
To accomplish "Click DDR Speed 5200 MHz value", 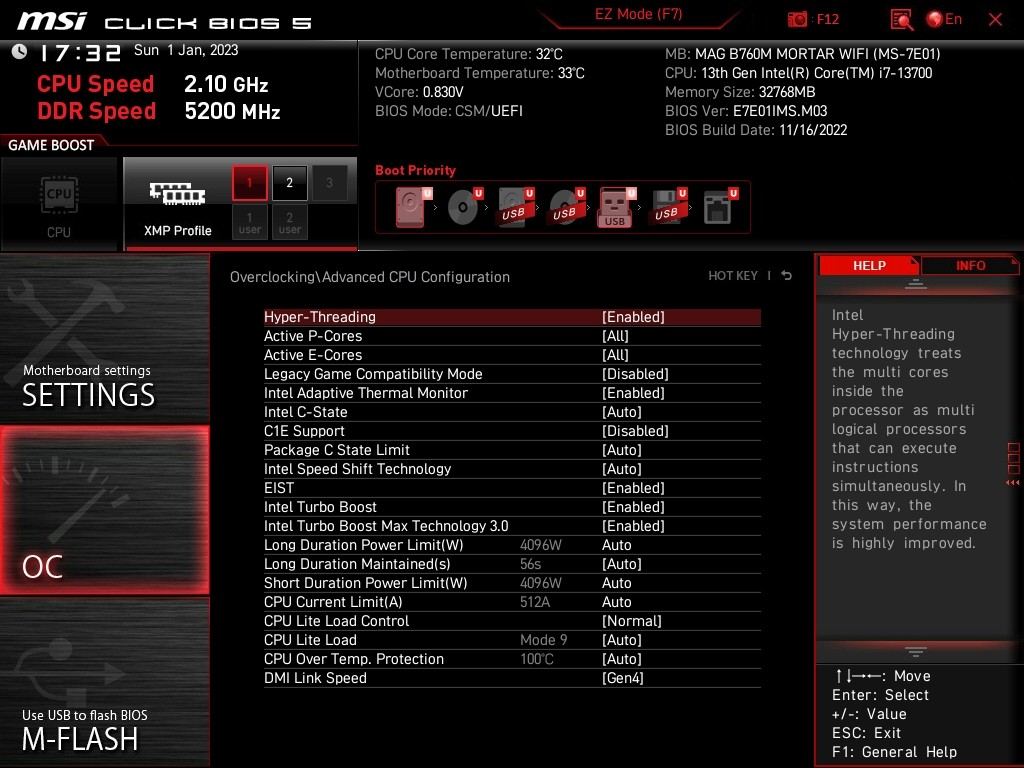I will point(232,111).
